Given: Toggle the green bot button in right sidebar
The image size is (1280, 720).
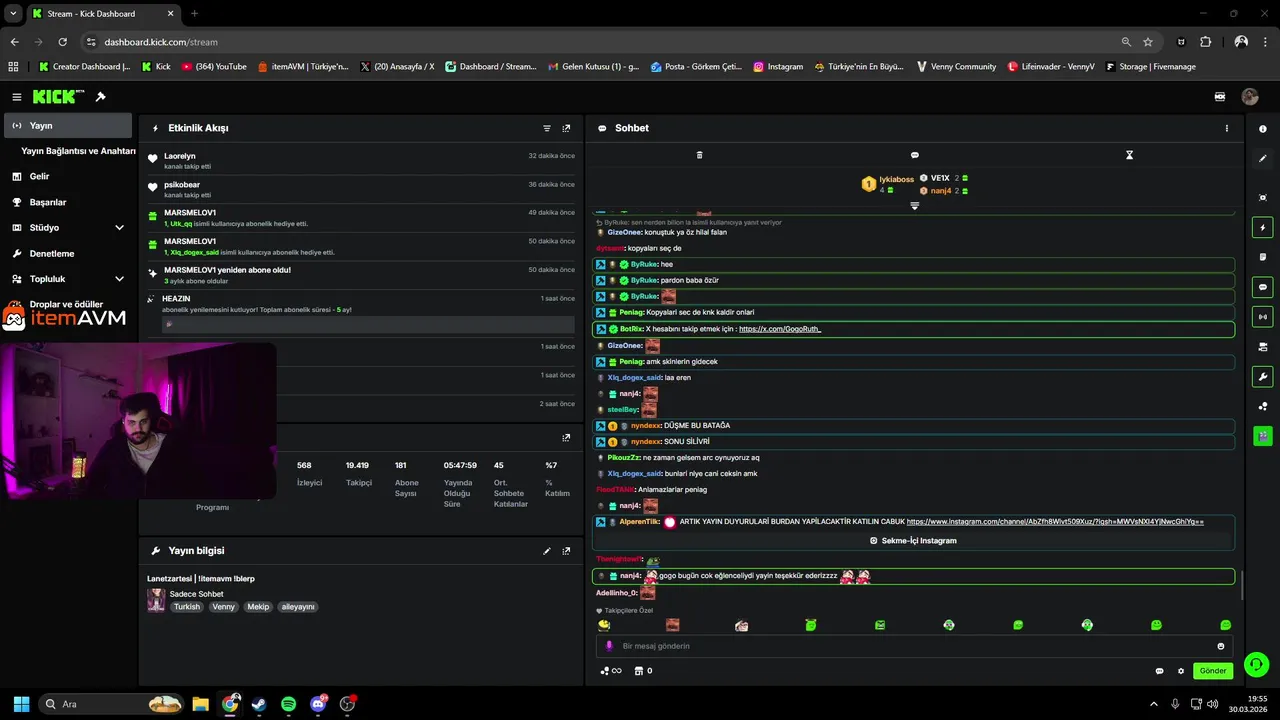Looking at the screenshot, I should coord(1263,436).
